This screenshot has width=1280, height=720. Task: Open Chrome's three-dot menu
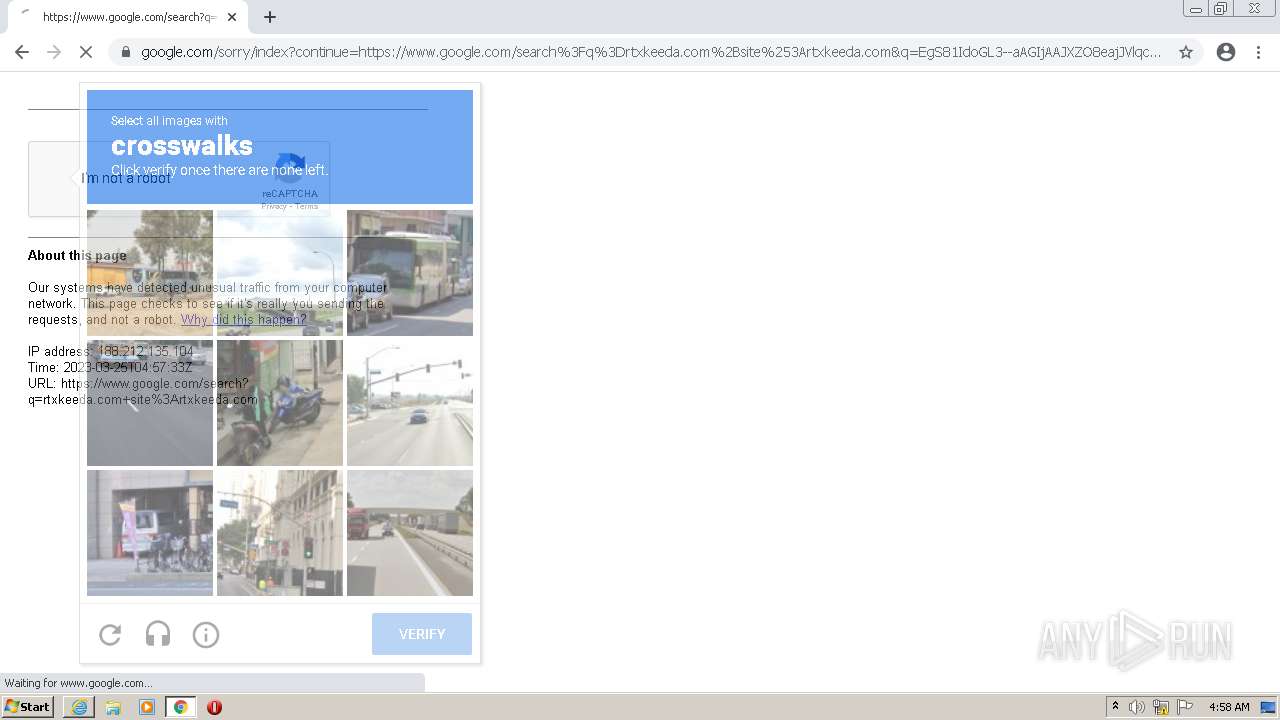(x=1258, y=52)
